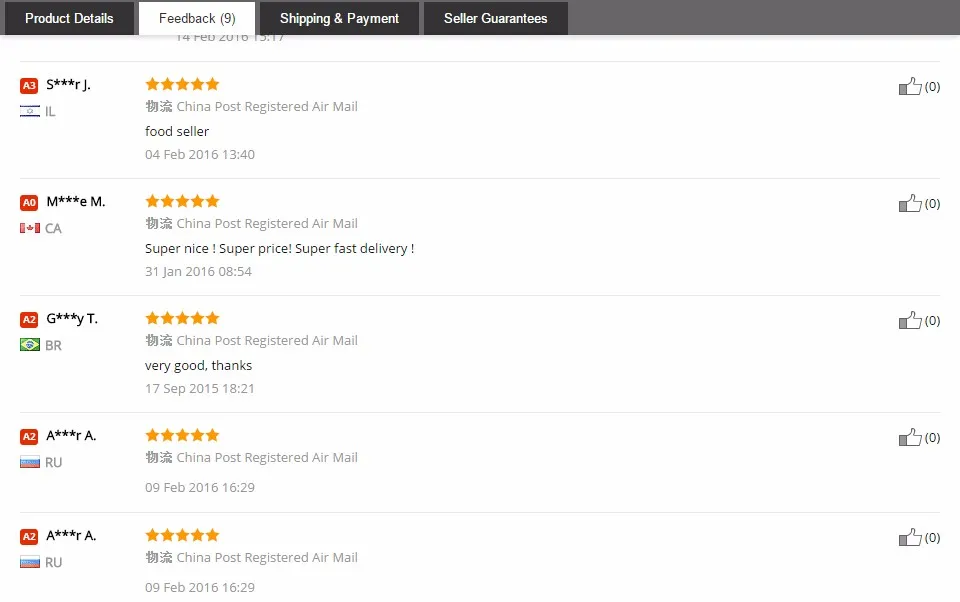Select the Feedback (9) tab

[x=197, y=18]
